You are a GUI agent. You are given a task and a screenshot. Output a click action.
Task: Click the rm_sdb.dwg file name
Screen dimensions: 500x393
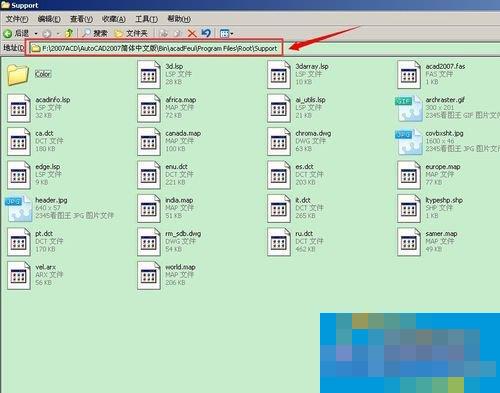pos(183,234)
